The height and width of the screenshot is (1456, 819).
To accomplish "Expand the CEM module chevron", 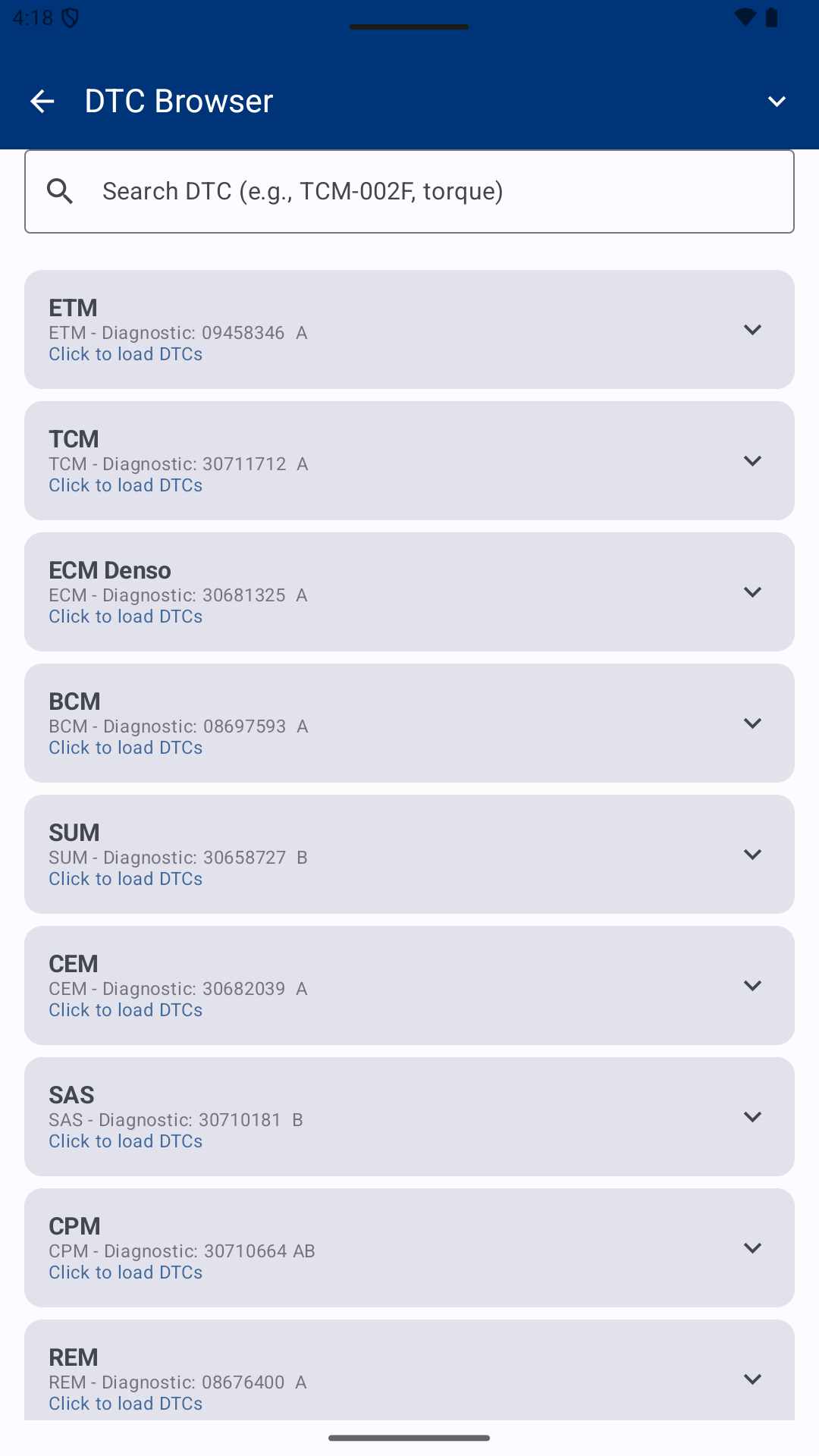I will 752,986.
